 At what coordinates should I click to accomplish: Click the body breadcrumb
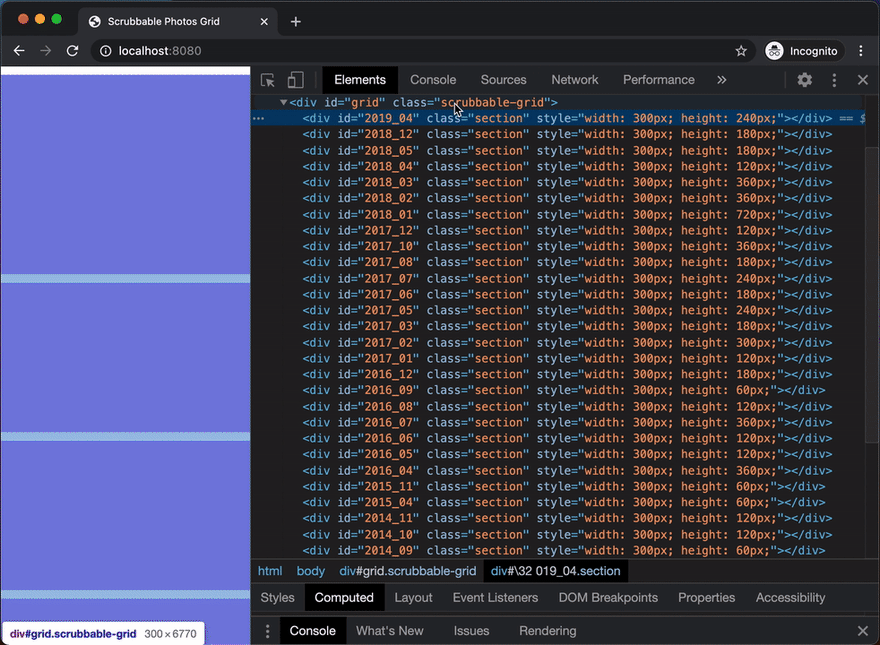click(310, 571)
